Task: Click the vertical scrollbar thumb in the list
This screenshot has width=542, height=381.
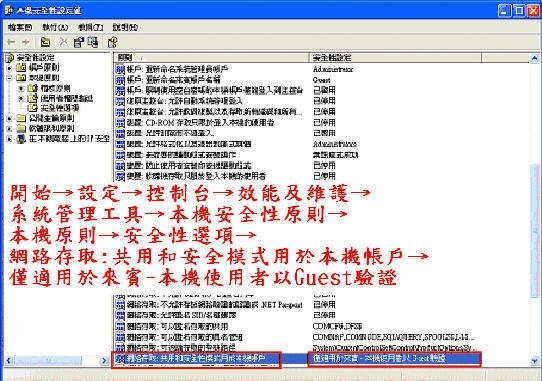Action: [x=534, y=231]
